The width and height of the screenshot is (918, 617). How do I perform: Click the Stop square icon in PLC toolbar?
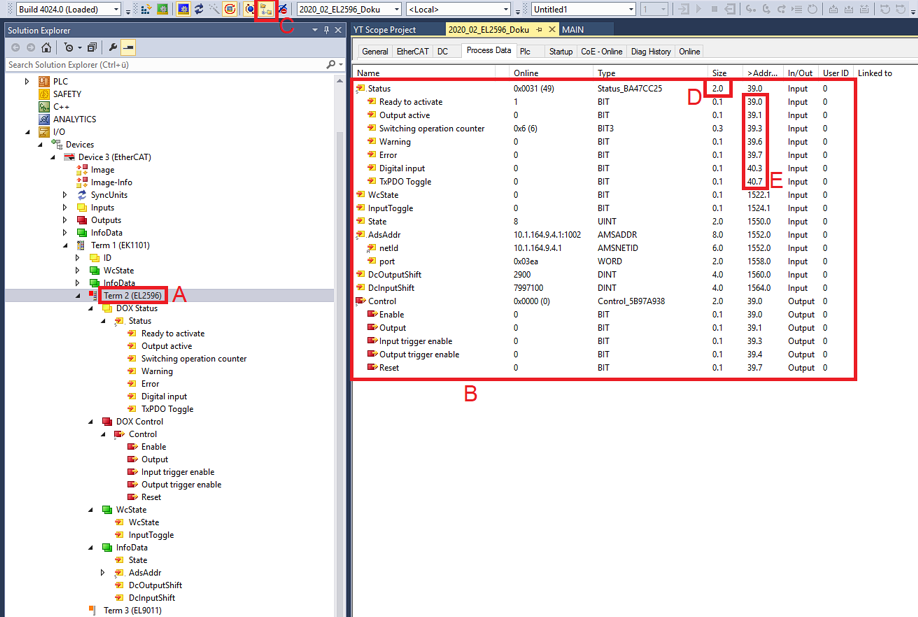click(x=714, y=9)
